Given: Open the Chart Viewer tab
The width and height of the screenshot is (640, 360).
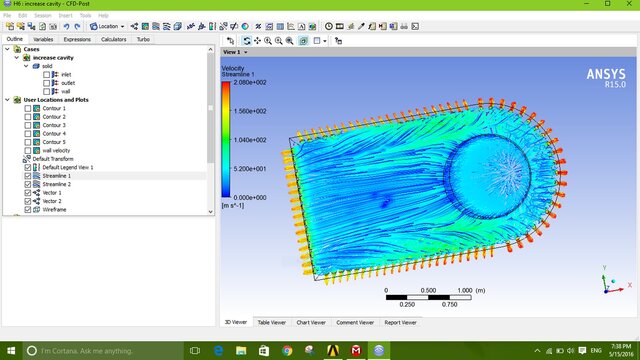Looking at the screenshot, I should tap(311, 322).
